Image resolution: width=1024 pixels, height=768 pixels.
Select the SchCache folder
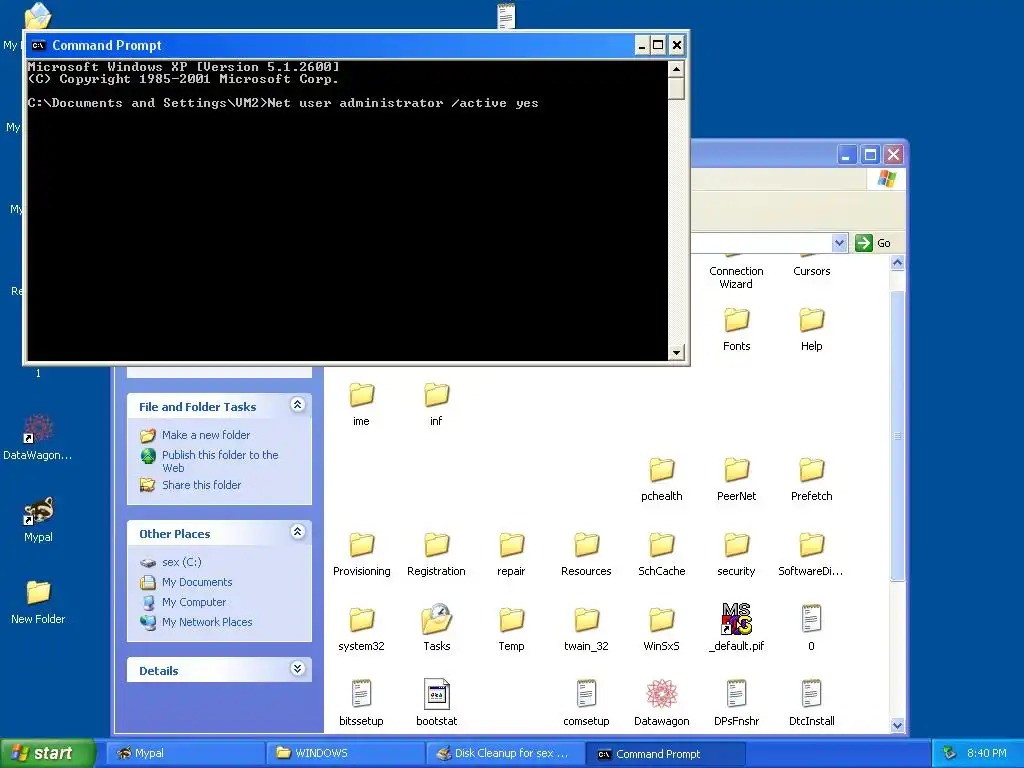[662, 554]
